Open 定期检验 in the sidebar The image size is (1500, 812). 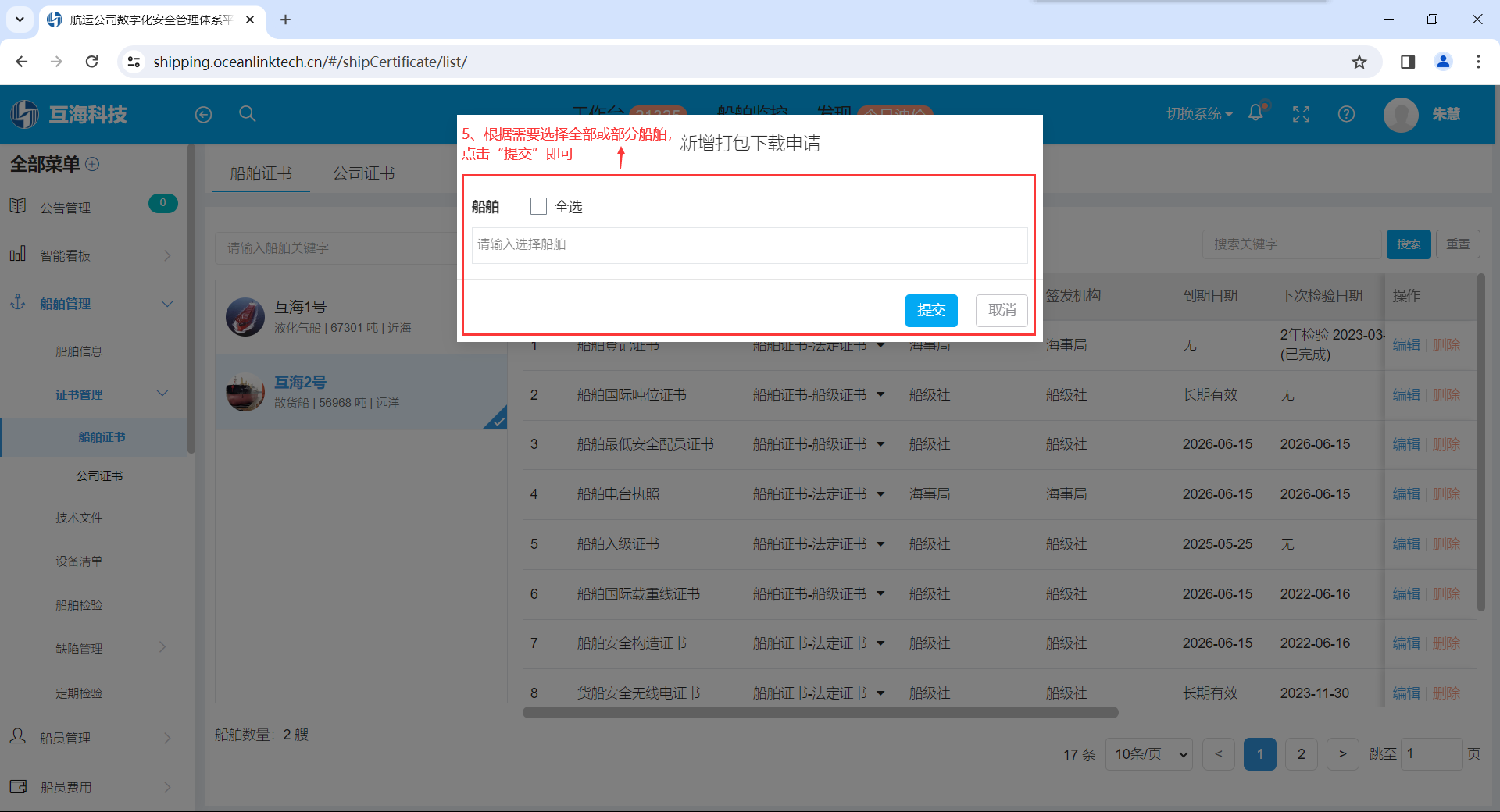(79, 693)
